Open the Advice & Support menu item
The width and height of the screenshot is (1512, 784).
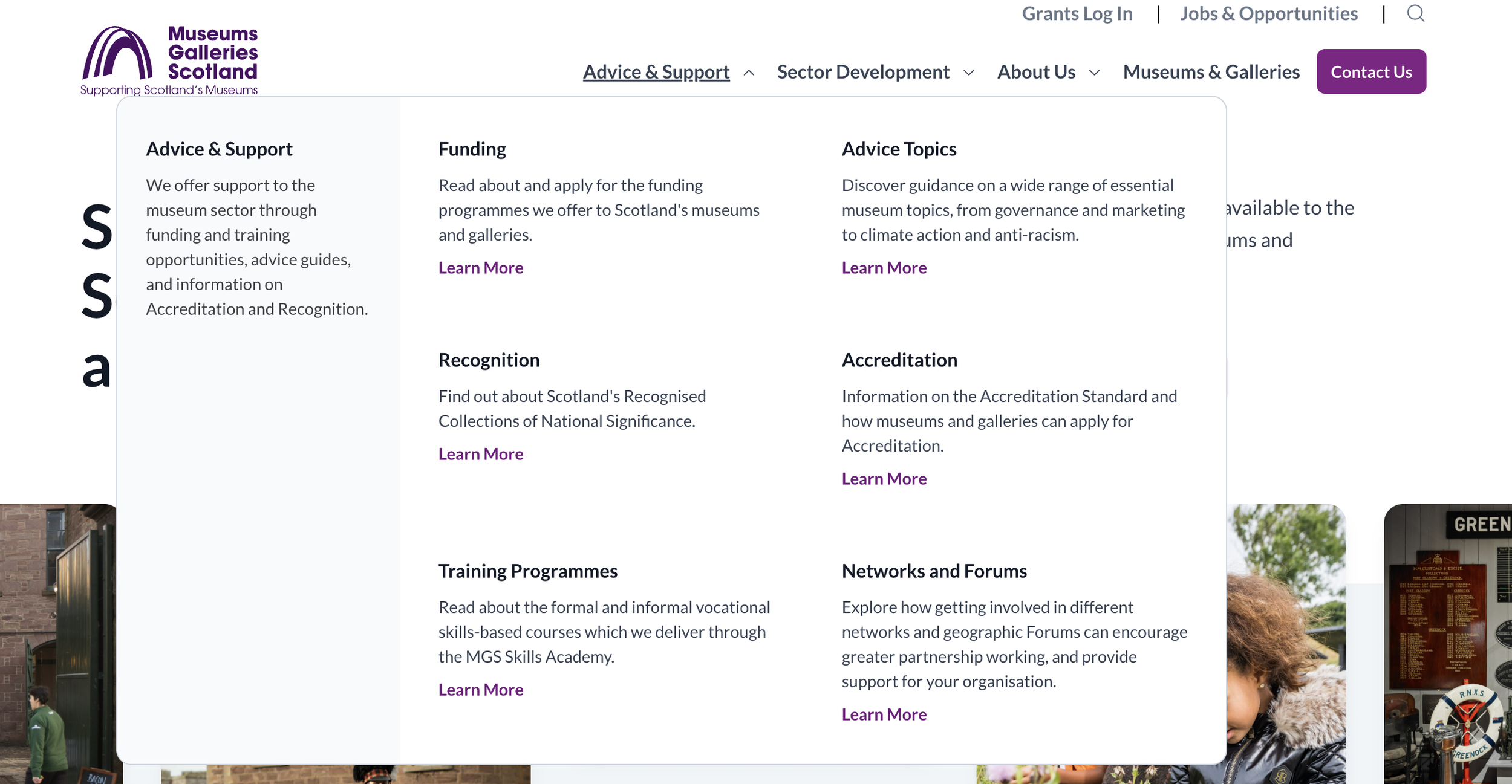(x=656, y=72)
